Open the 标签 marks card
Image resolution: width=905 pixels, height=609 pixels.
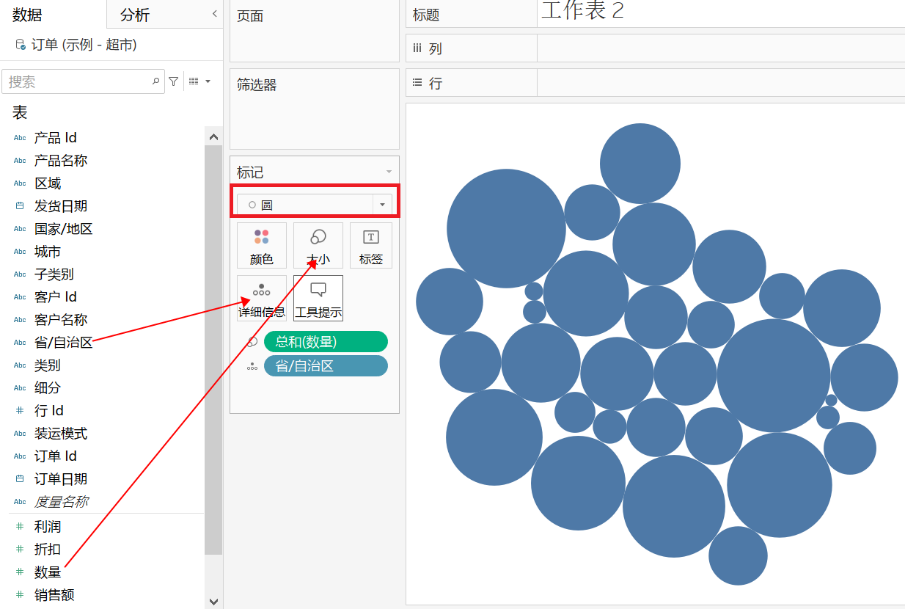371,245
